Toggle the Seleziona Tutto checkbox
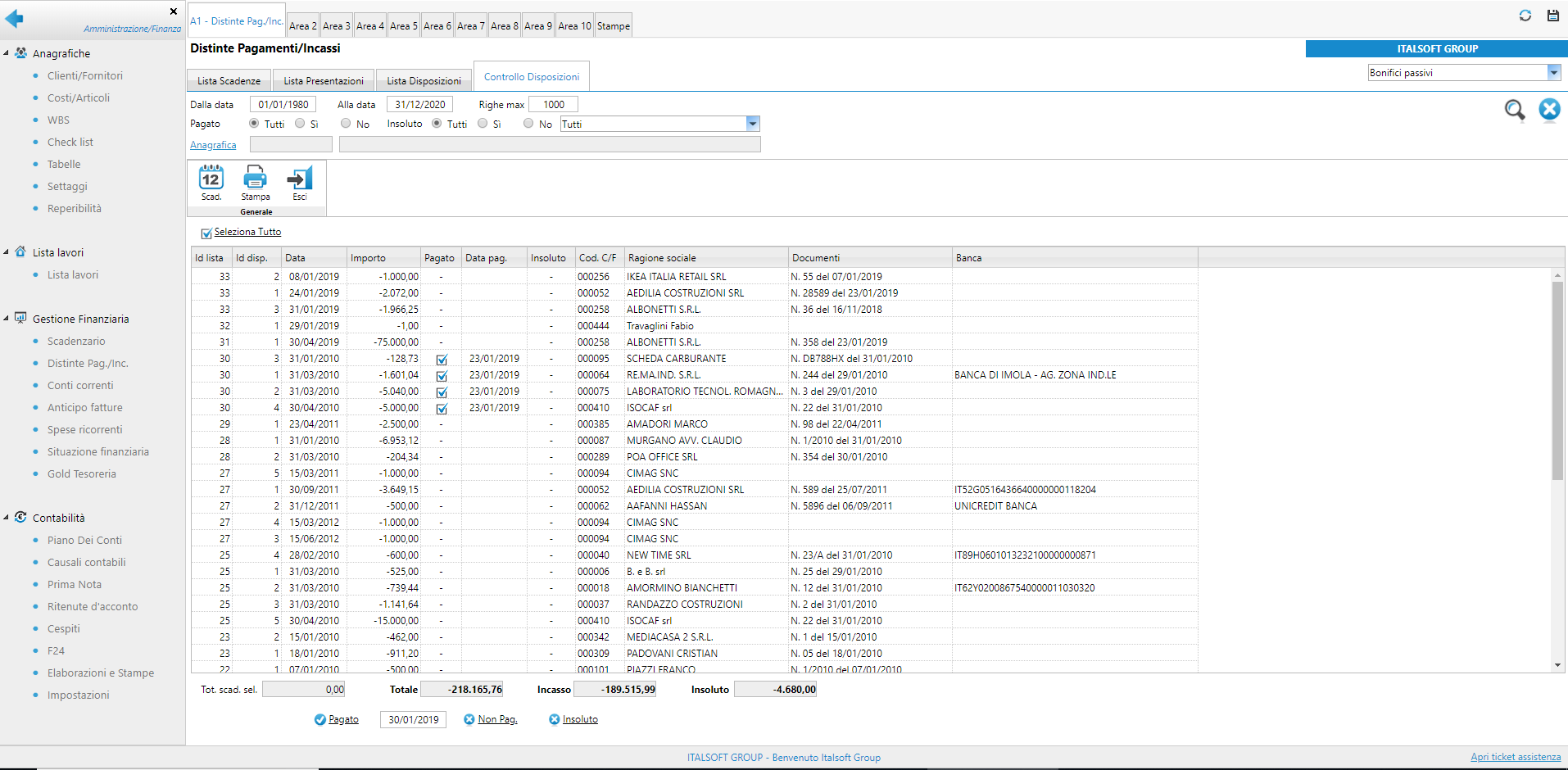Viewport: 1568px width, 770px height. tap(206, 233)
